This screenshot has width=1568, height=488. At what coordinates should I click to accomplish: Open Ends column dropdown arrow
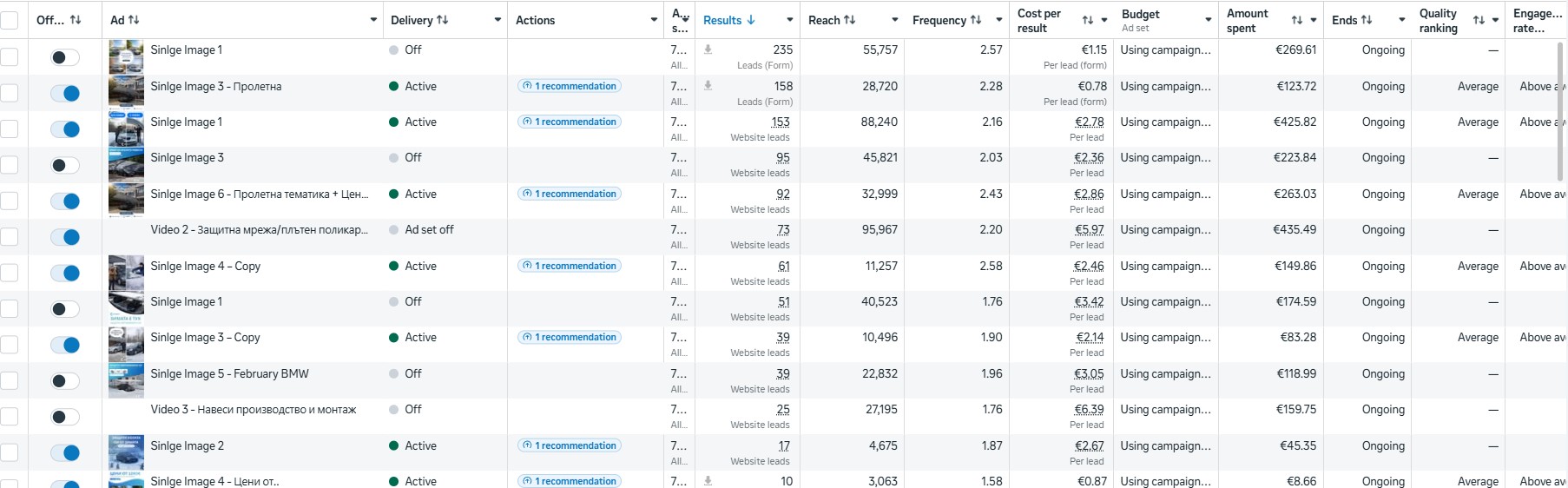click(x=1401, y=20)
